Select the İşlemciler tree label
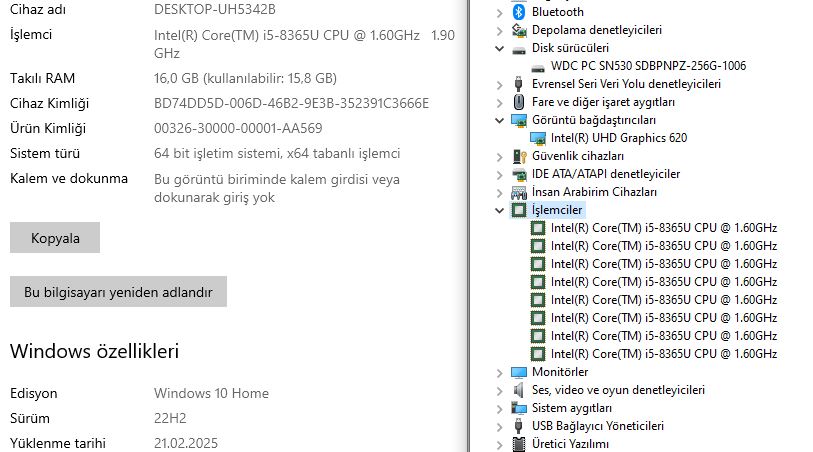This screenshot has height=452, width=813. tap(557, 210)
